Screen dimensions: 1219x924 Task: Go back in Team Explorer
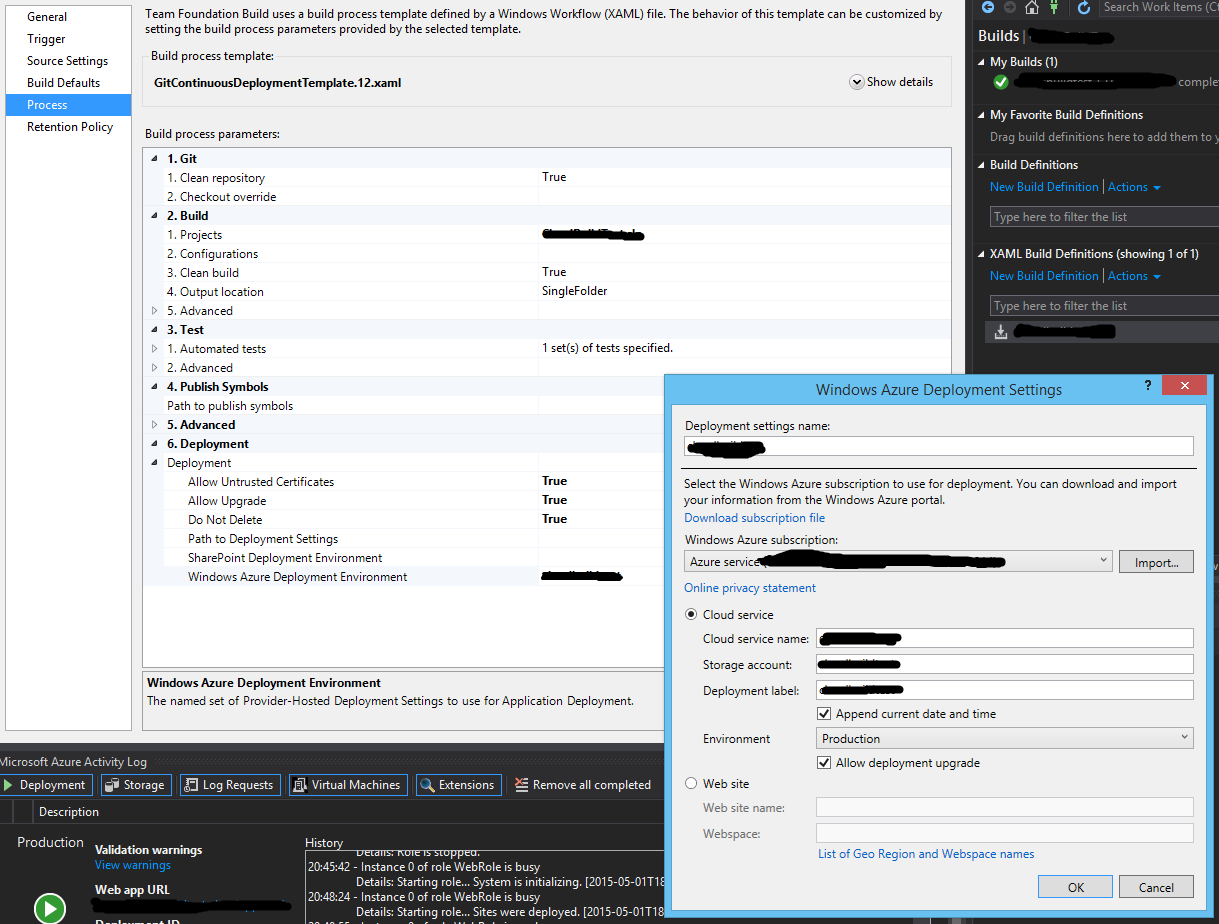coord(988,7)
